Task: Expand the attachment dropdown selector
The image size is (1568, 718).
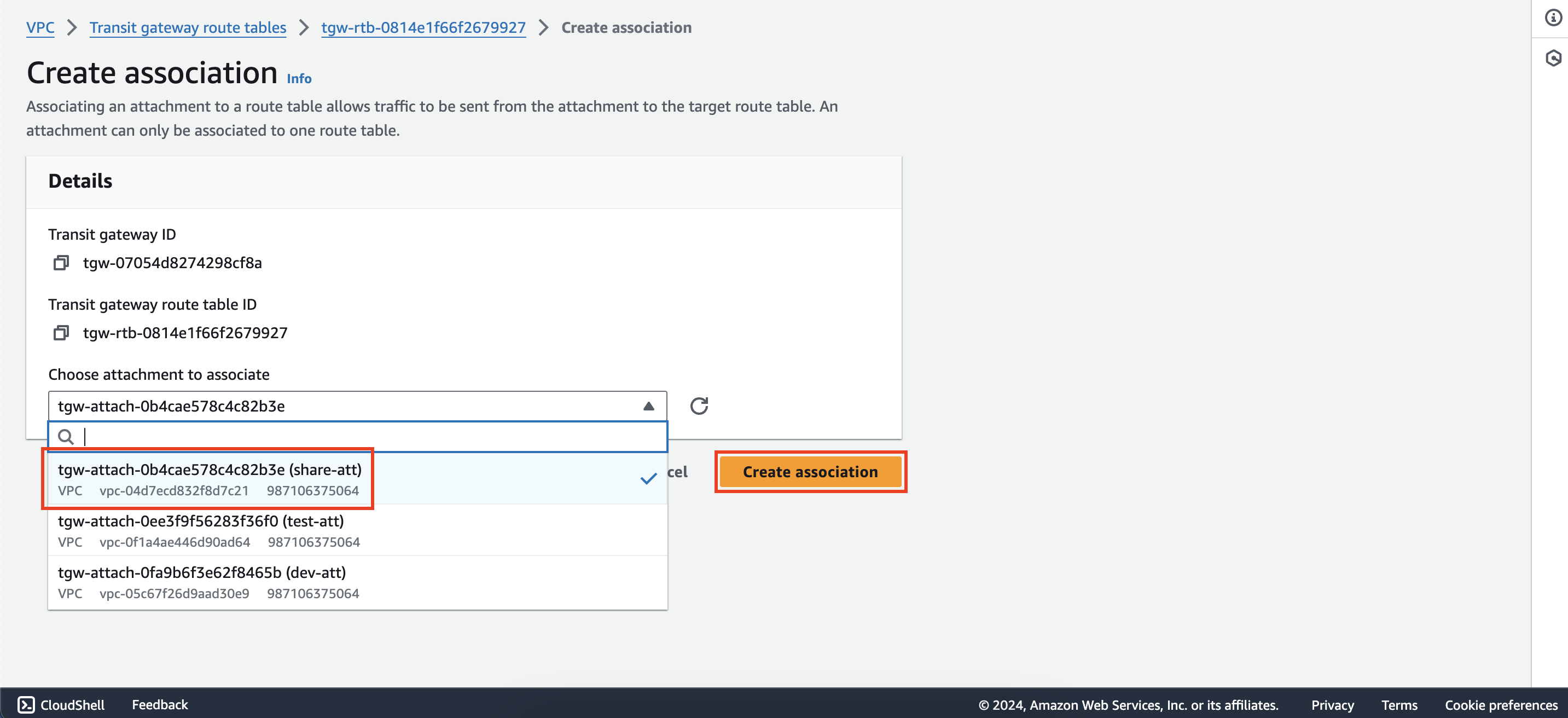Action: [357, 405]
